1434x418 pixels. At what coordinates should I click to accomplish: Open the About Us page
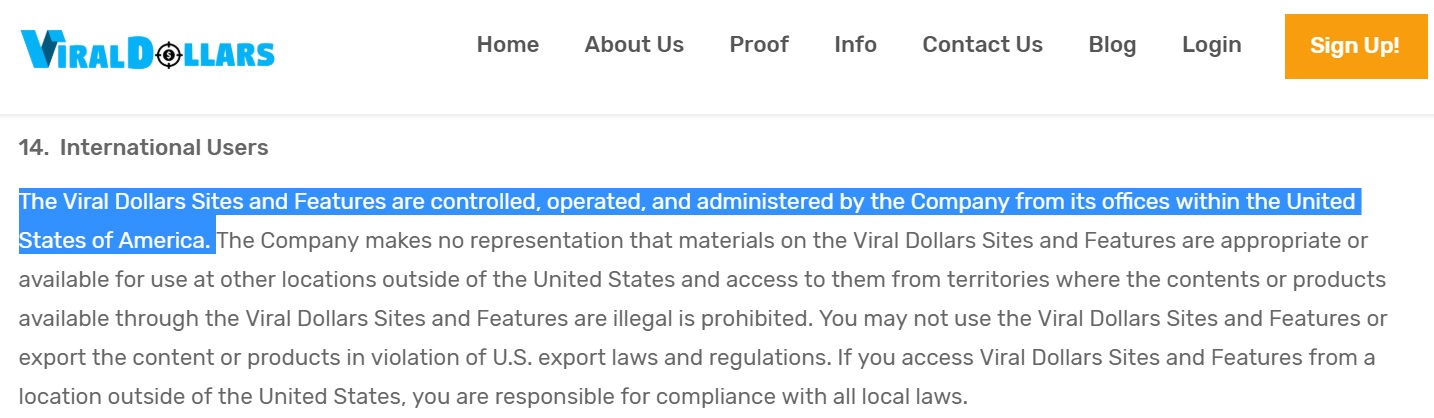(634, 45)
